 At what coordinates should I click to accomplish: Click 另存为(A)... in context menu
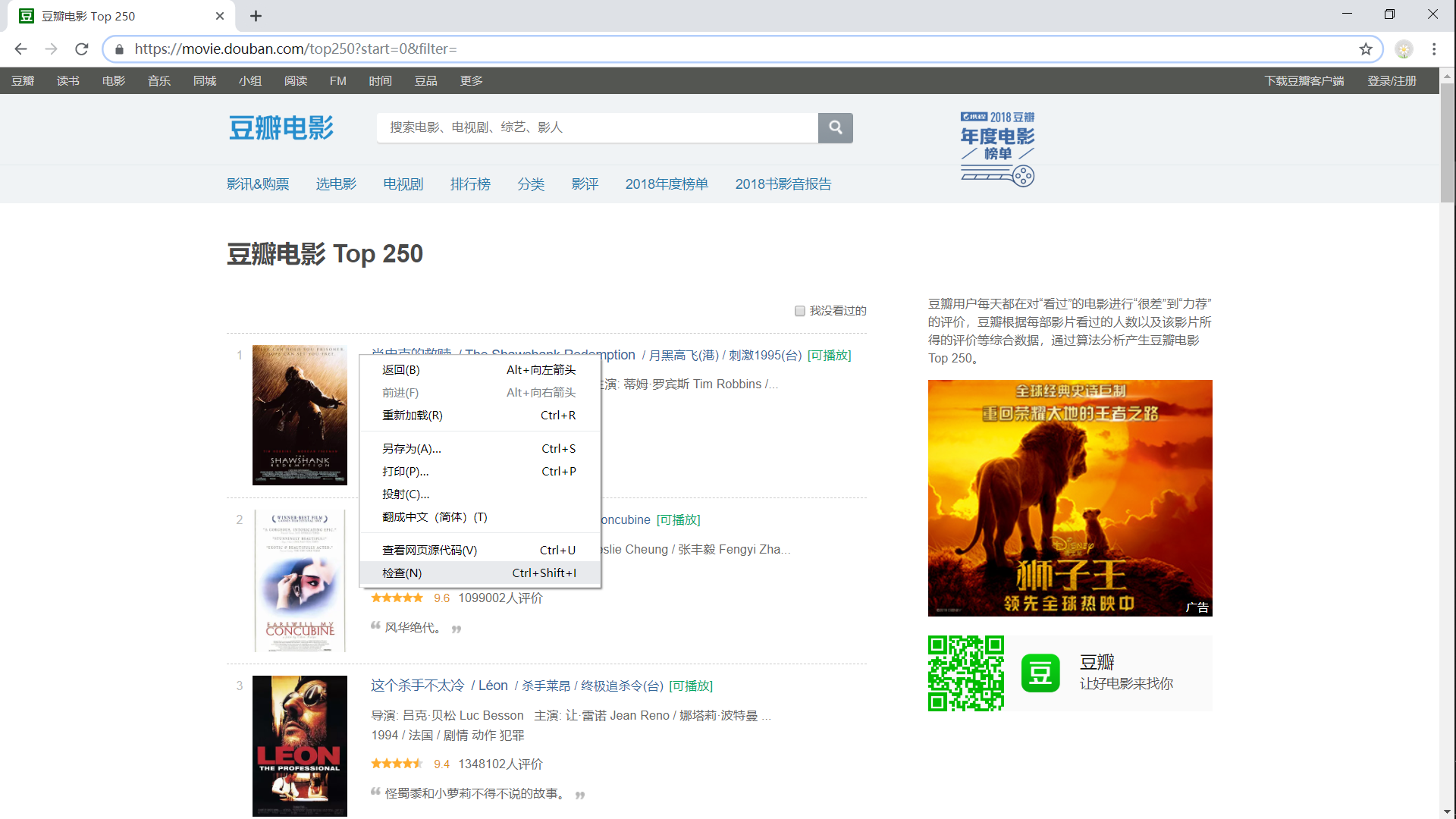click(412, 449)
